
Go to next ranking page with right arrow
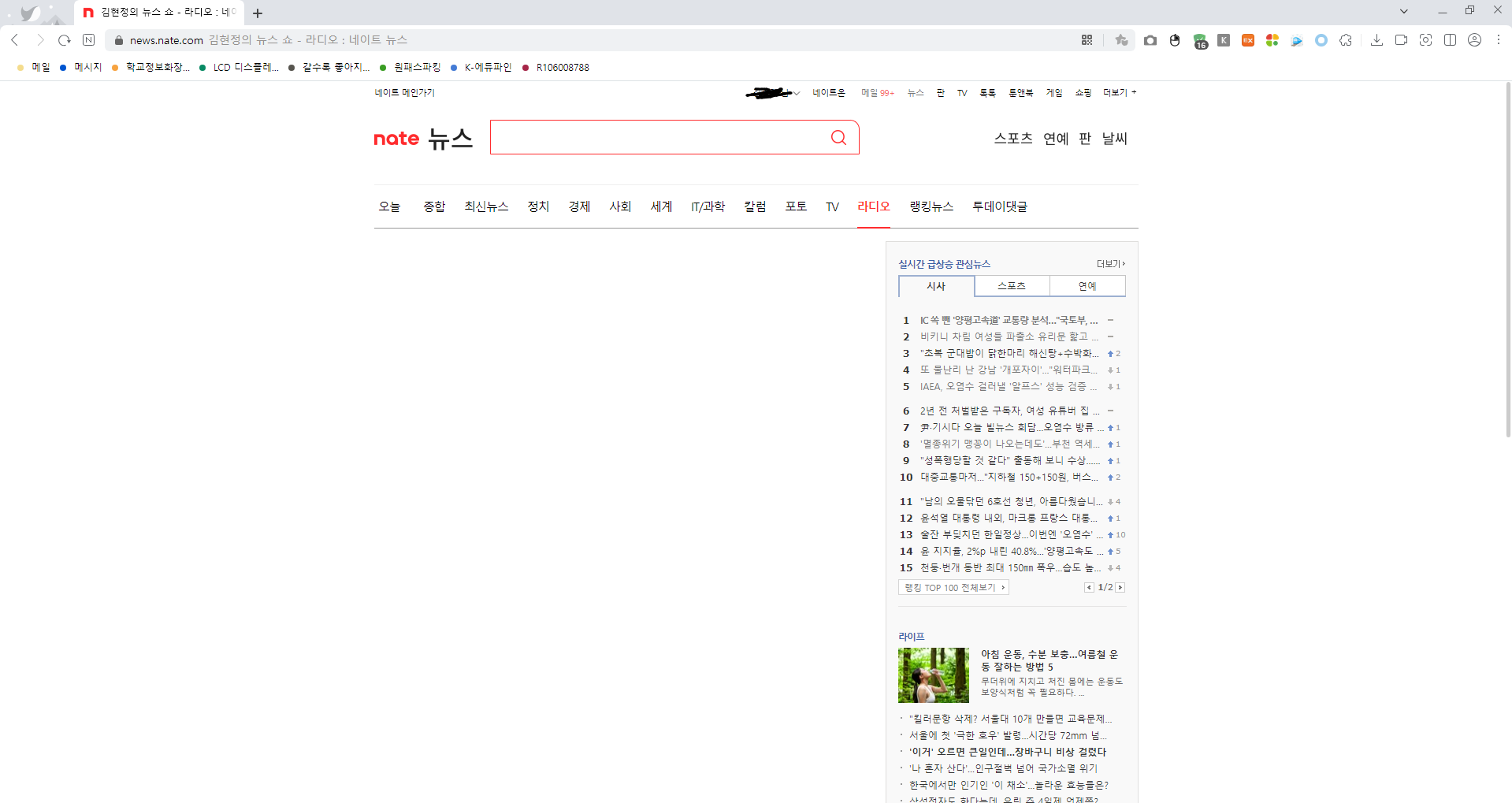(1120, 586)
